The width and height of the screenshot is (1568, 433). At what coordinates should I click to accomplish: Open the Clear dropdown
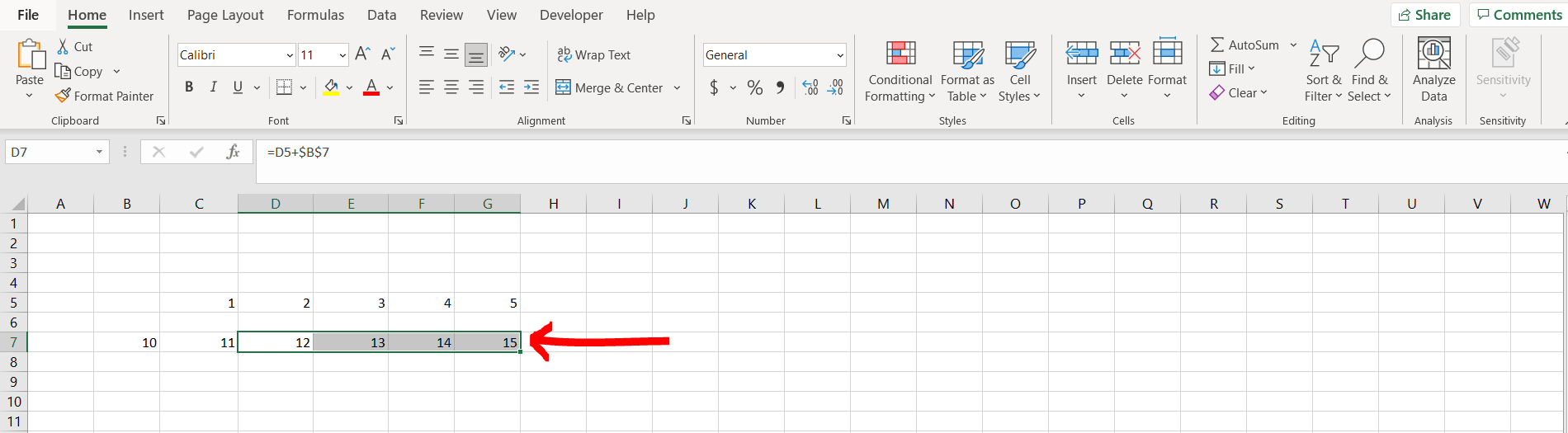point(1239,92)
